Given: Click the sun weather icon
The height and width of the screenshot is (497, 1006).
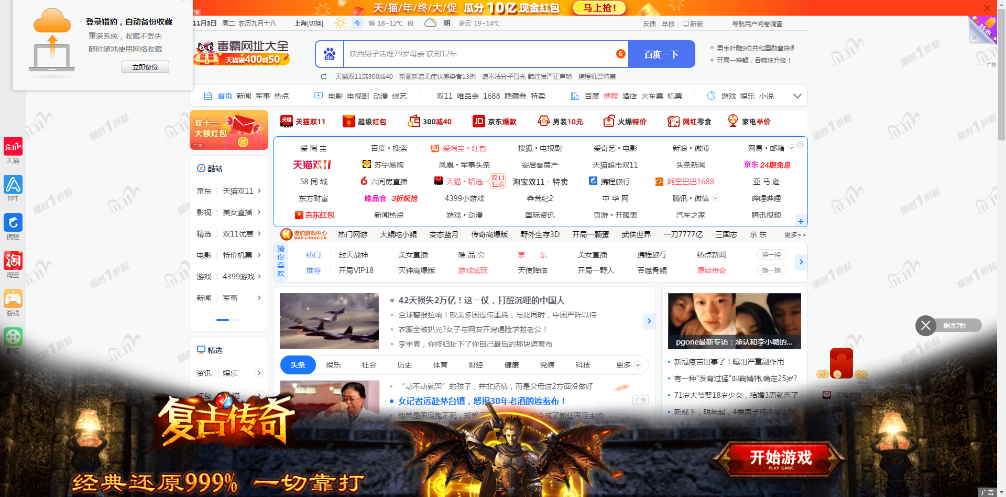Looking at the screenshot, I should (340, 24).
